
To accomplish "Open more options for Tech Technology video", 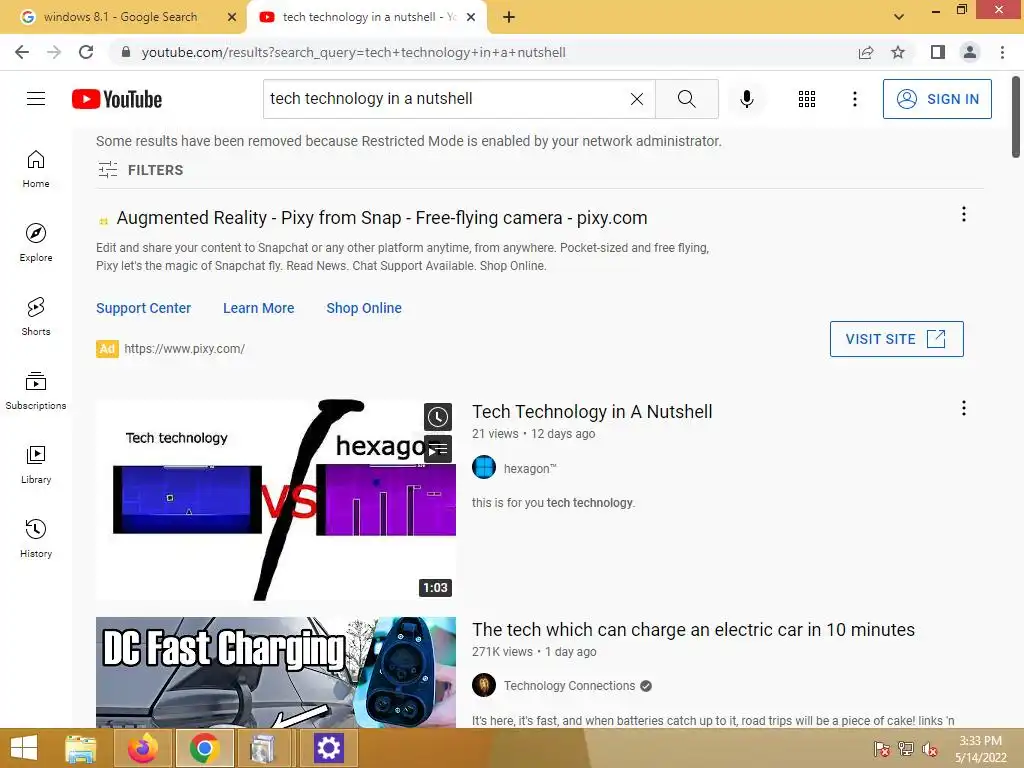I will [x=963, y=408].
